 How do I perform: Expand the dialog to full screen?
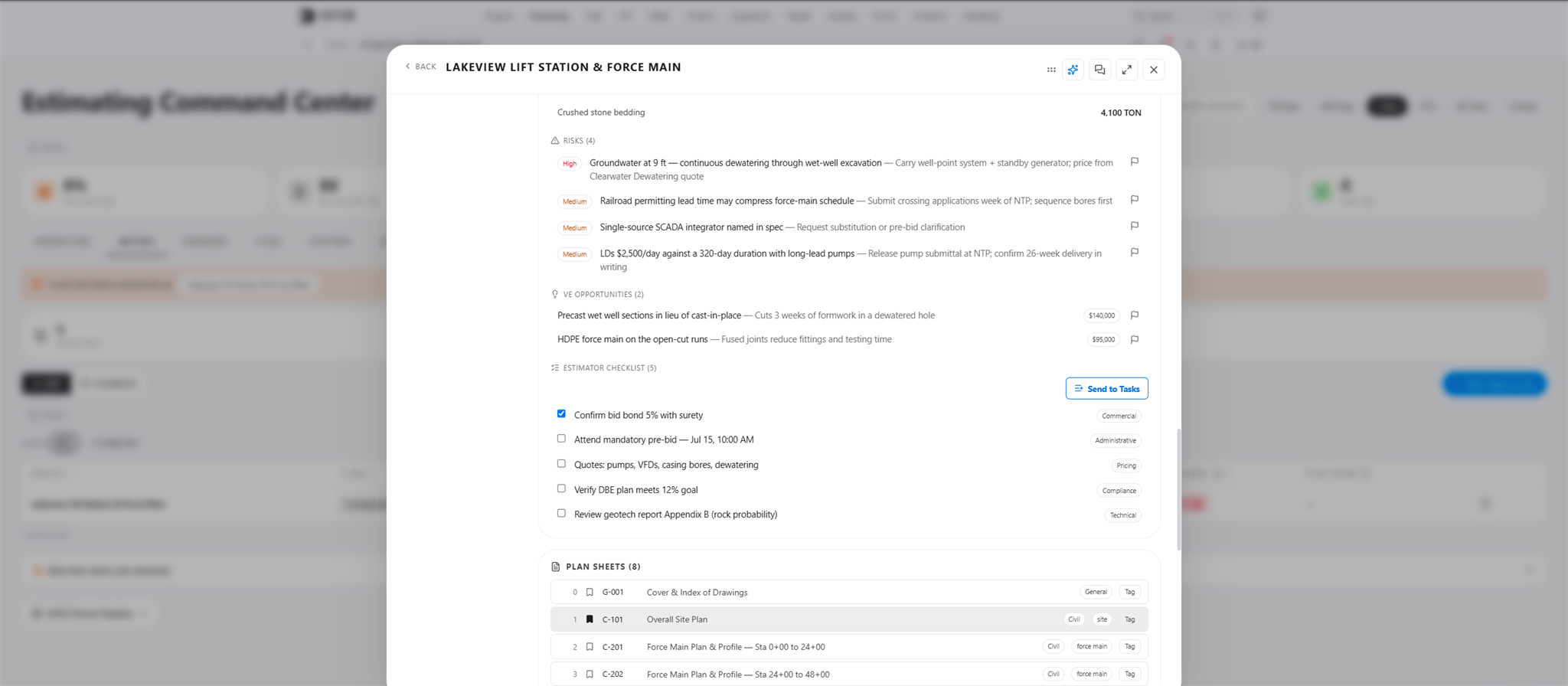click(1127, 70)
